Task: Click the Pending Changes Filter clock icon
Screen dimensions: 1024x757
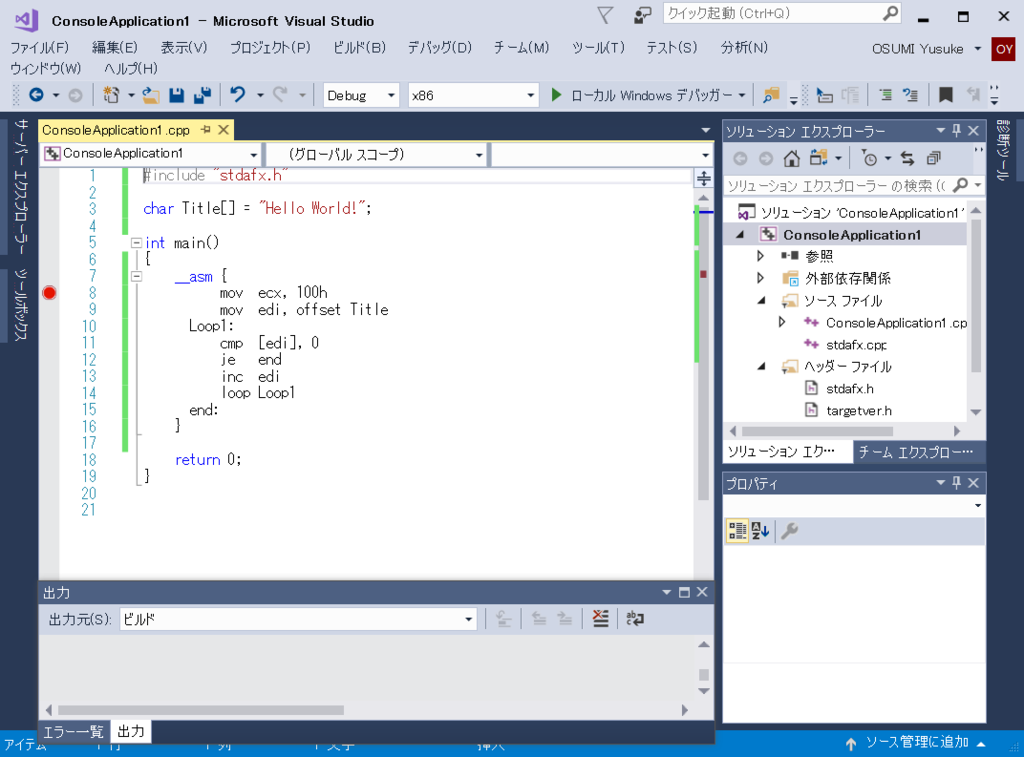Action: [x=869, y=158]
